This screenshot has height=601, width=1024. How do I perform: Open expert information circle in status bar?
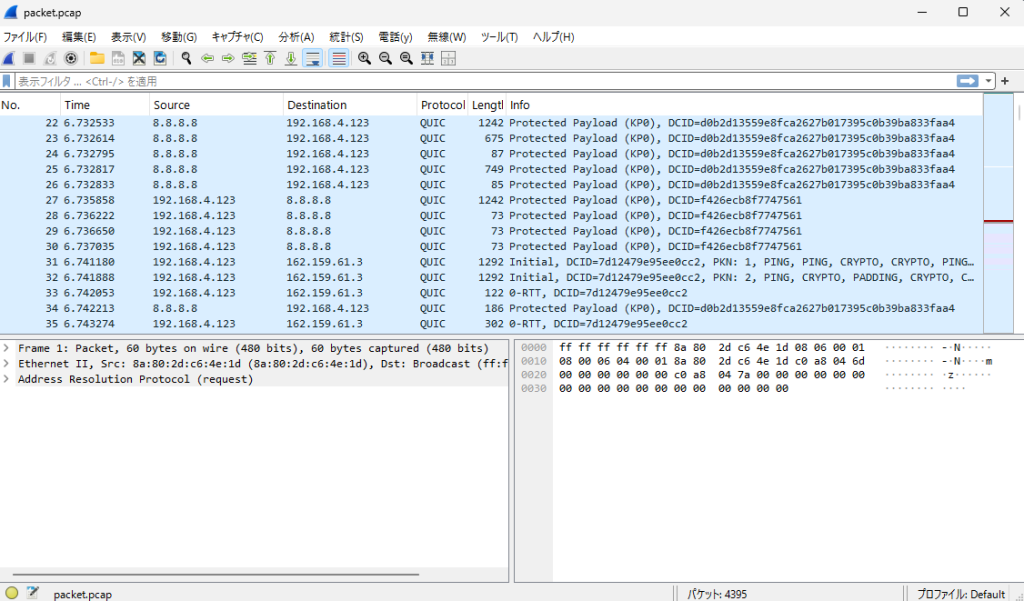coord(12,593)
